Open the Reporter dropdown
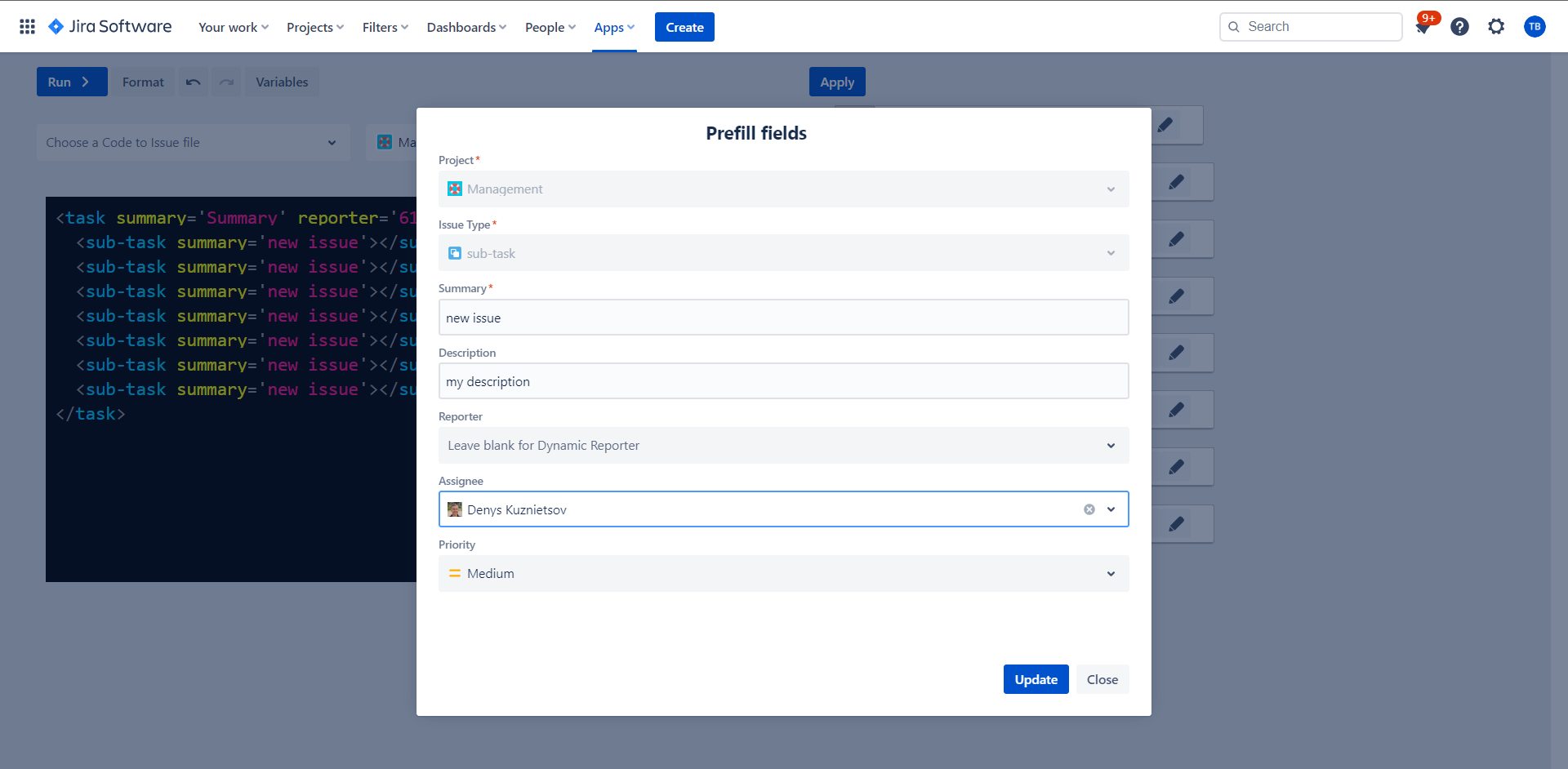 coord(784,446)
